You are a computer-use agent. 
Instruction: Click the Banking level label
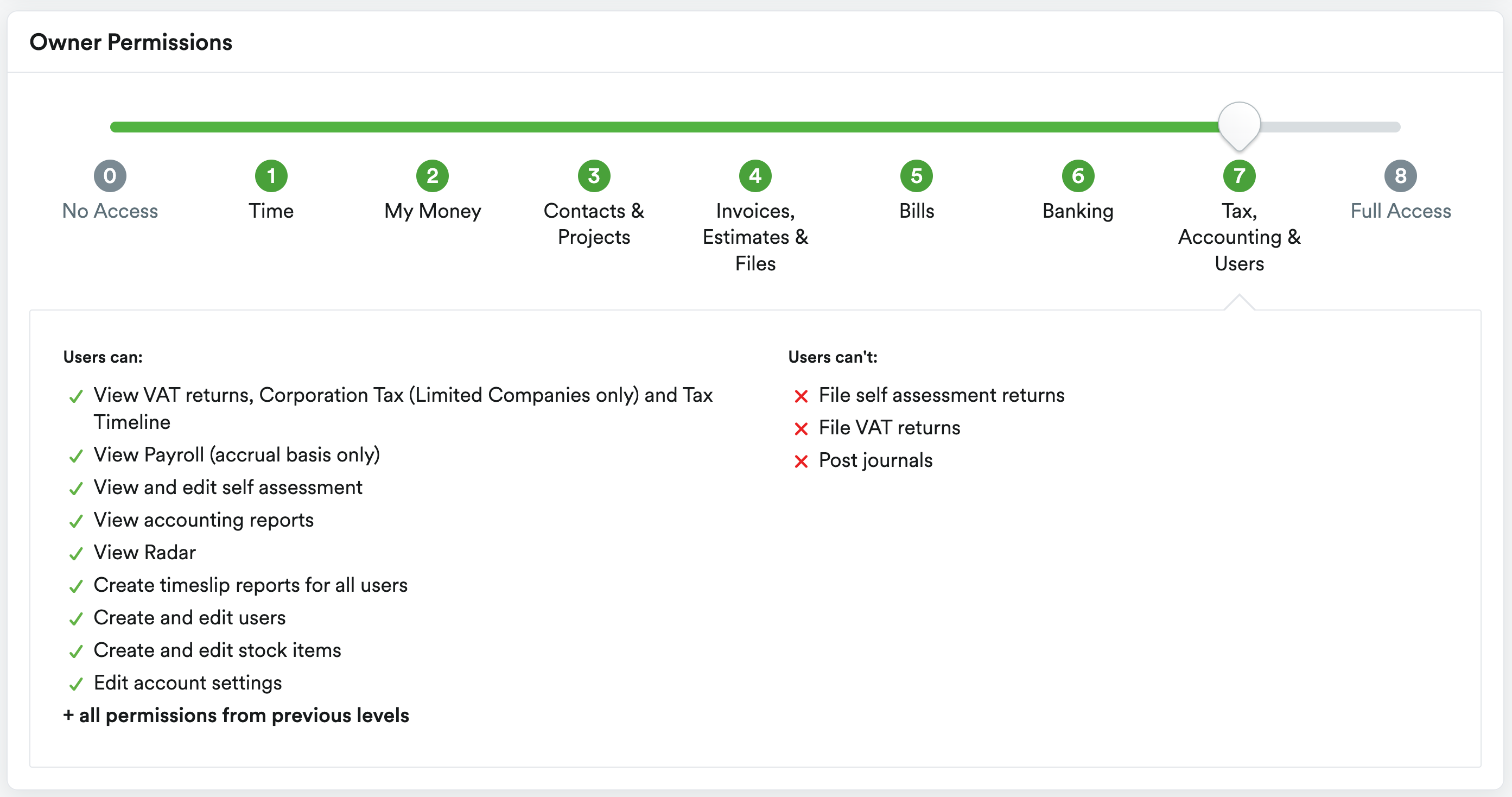coord(1078,211)
